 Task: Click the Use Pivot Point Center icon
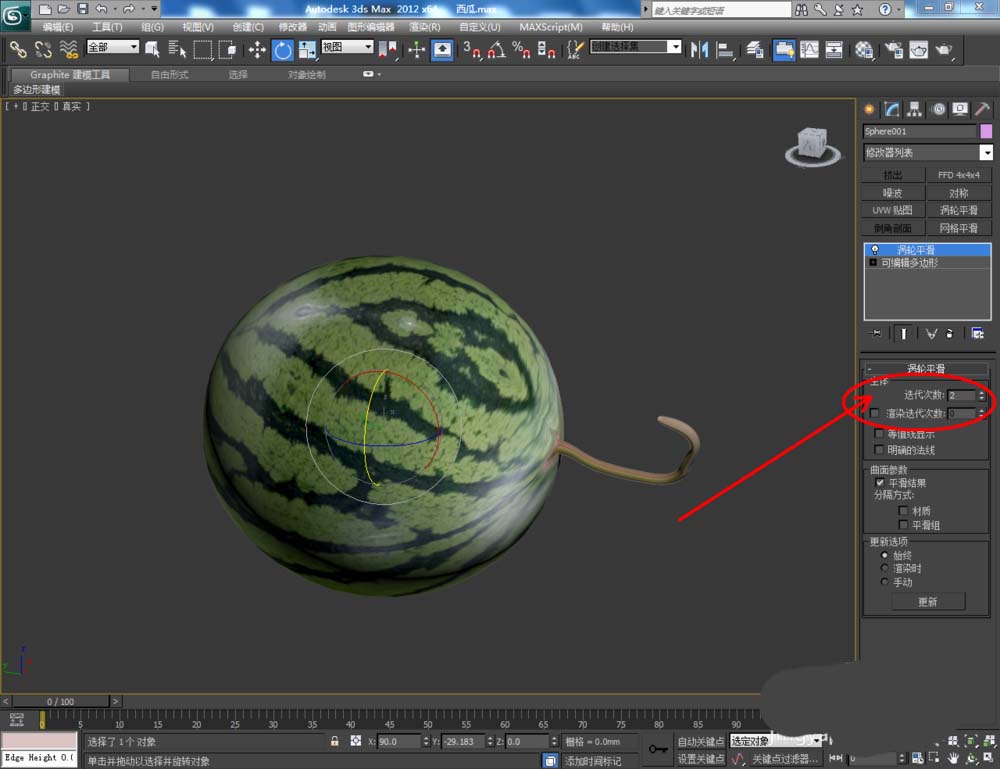click(388, 49)
